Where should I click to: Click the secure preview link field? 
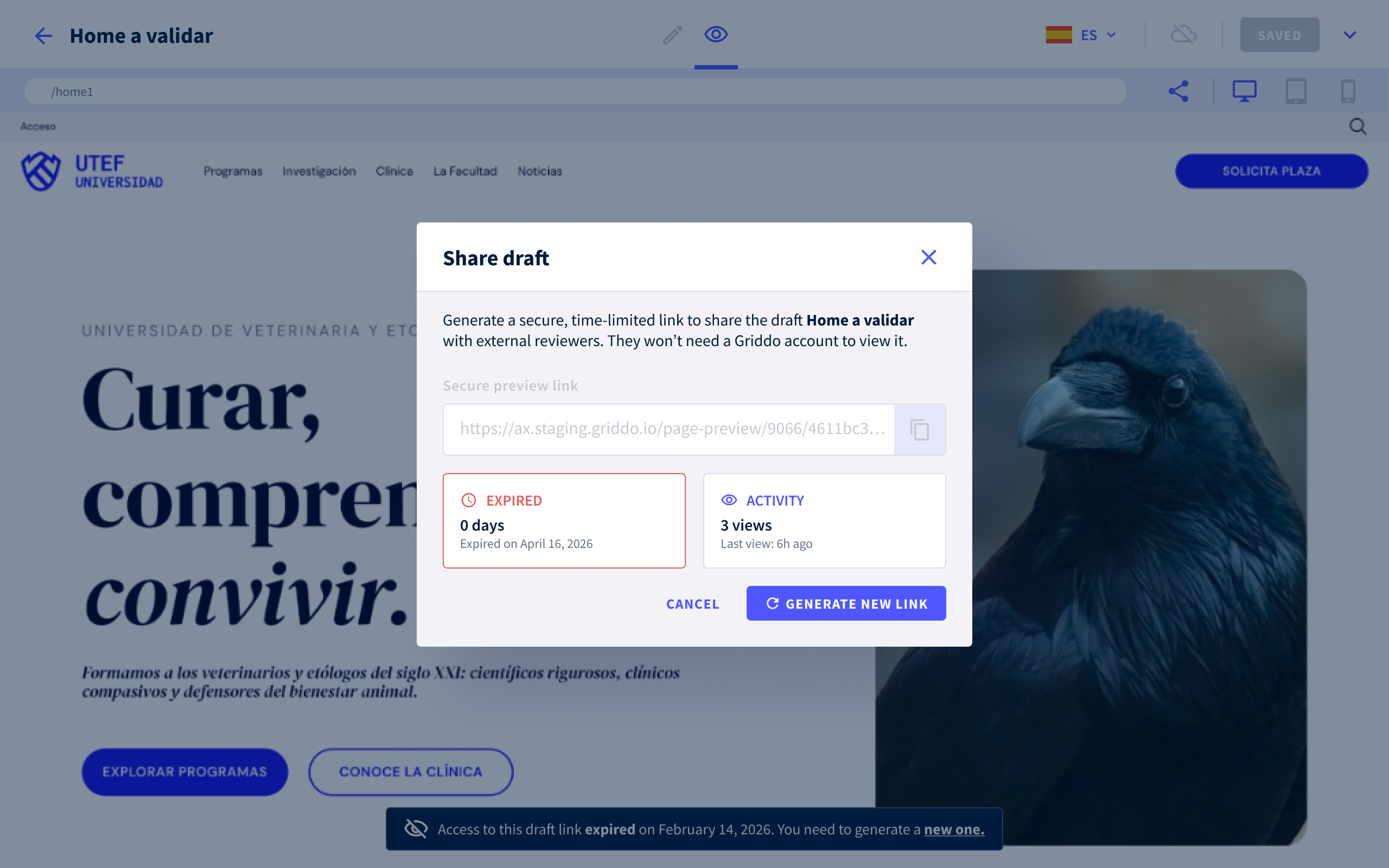(668, 430)
